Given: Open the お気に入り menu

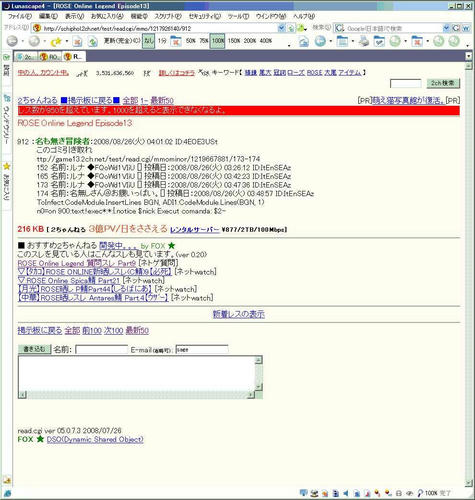Looking at the screenshot, I should [x=107, y=16].
